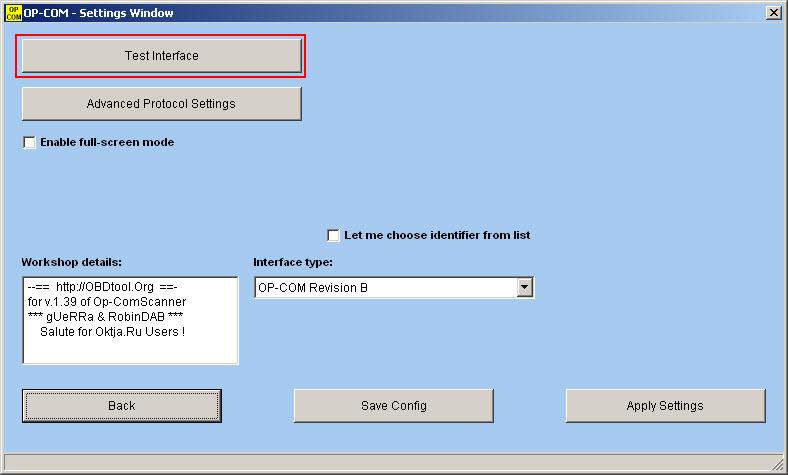The width and height of the screenshot is (788, 475).
Task: Close the Settings Window
Action: [773, 13]
